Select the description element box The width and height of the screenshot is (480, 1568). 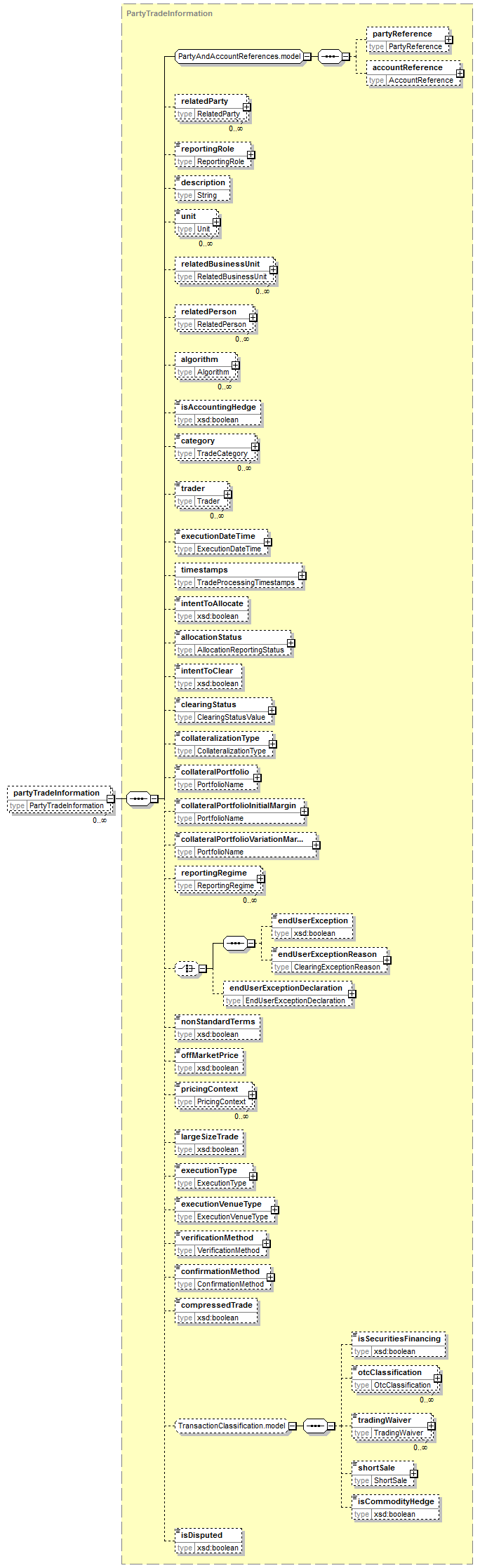click(x=203, y=182)
